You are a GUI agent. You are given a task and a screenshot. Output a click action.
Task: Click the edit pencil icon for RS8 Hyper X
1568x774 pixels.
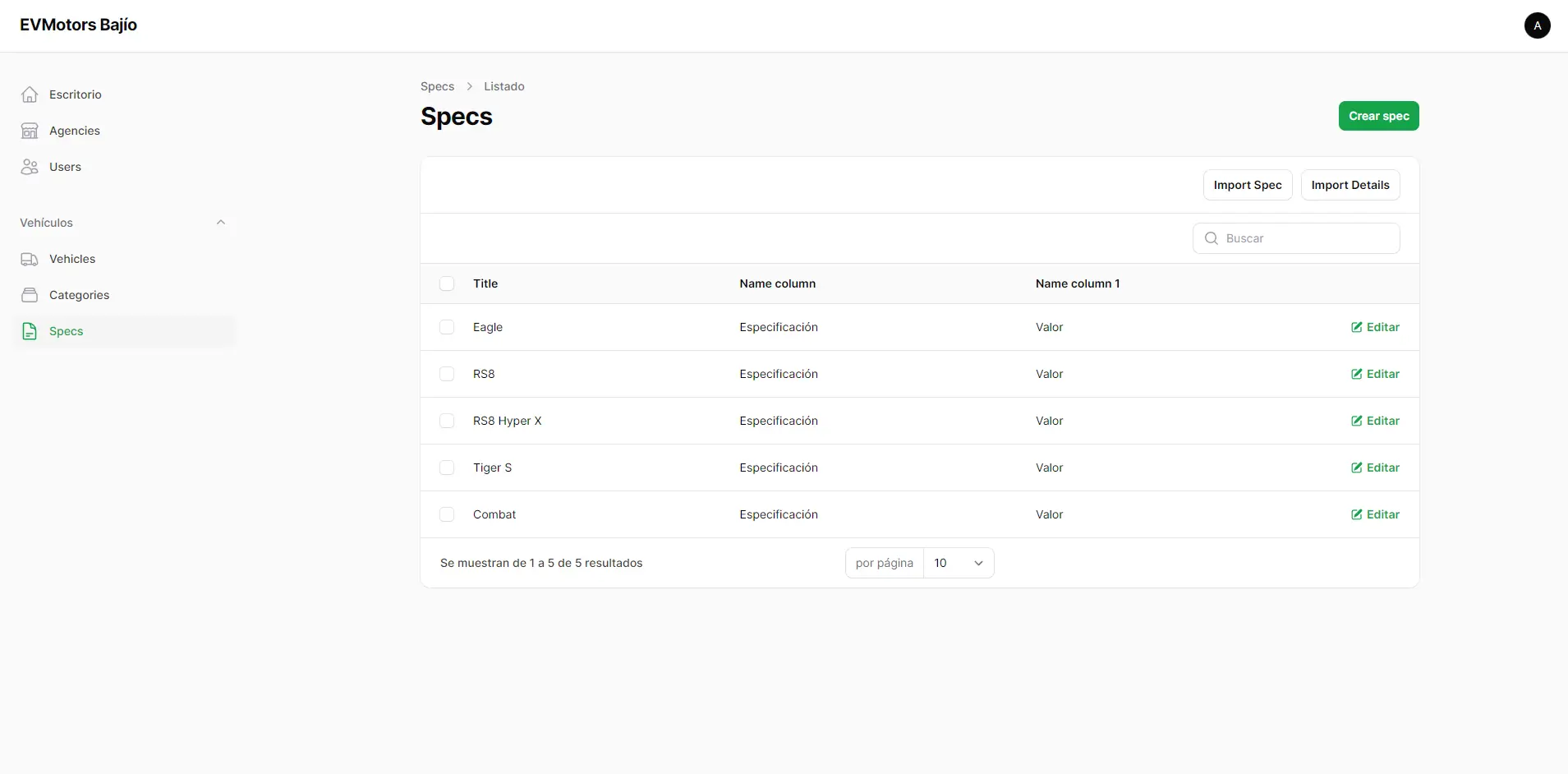click(x=1357, y=421)
